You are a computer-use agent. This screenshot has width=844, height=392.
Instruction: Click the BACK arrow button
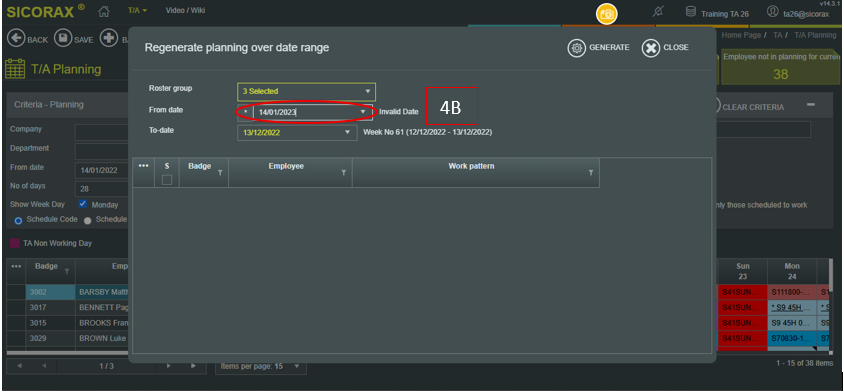click(16, 39)
